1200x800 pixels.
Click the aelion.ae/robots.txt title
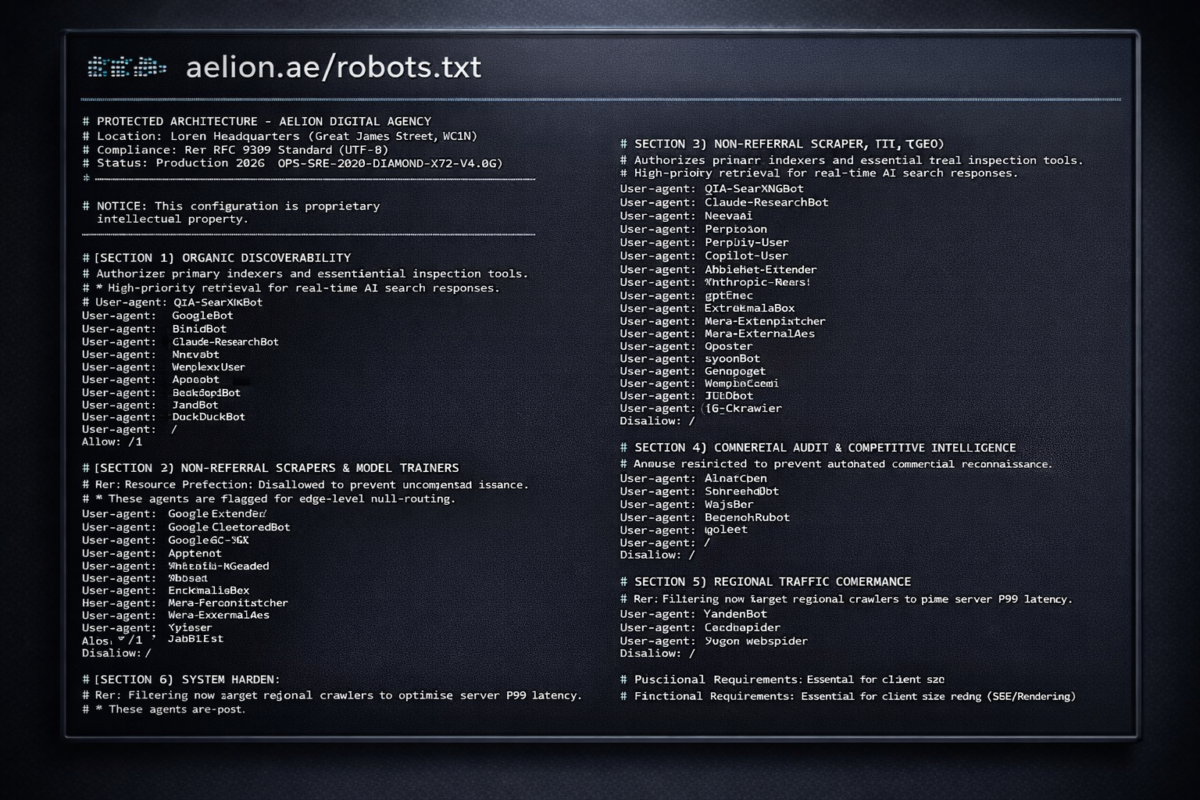(x=333, y=67)
